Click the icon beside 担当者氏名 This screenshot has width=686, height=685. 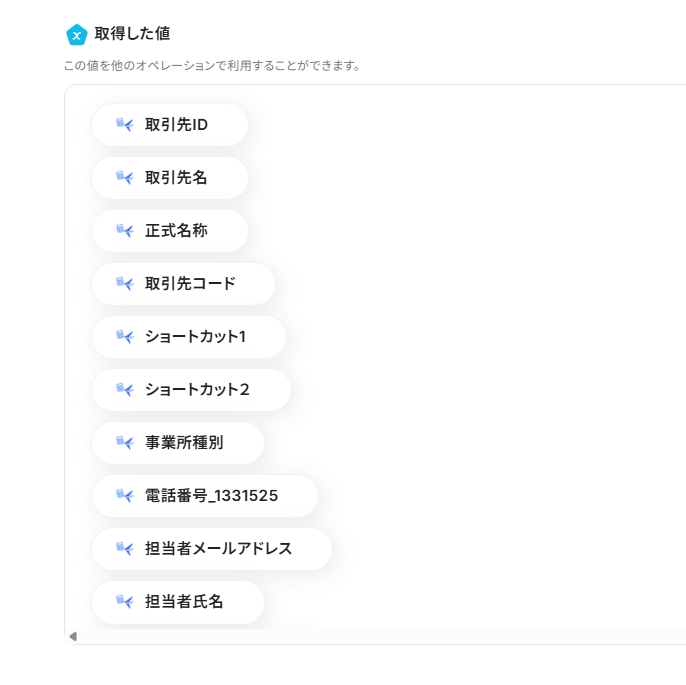tap(125, 601)
